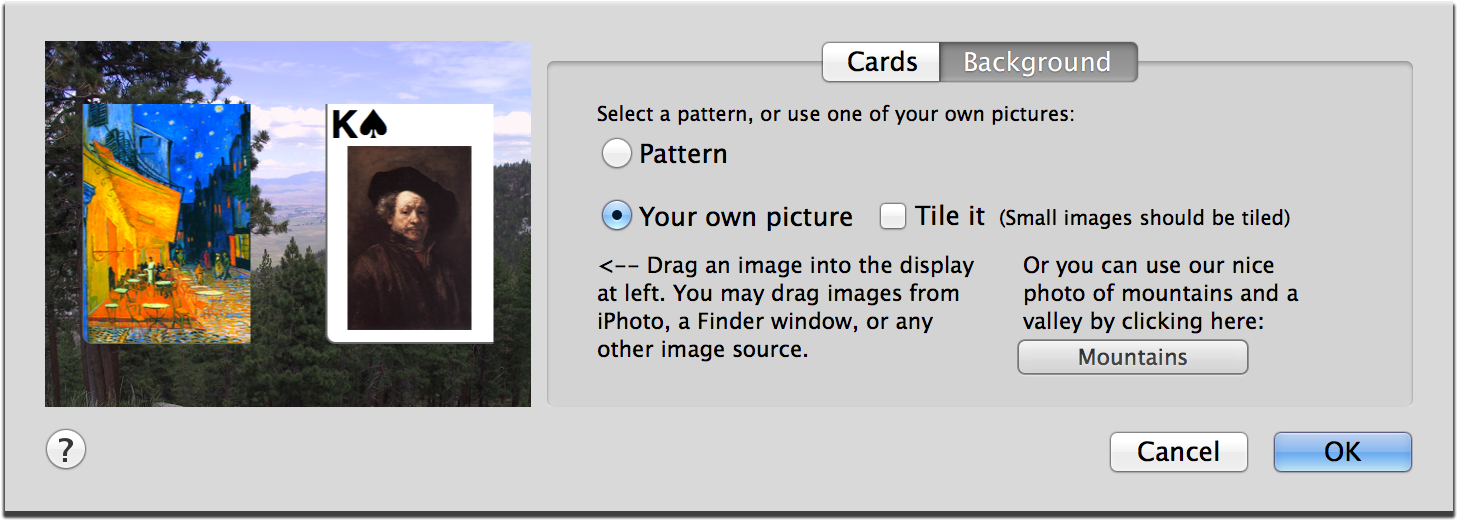Click the "Drag an image" instruction text
1457x520 pixels.
[x=785, y=308]
